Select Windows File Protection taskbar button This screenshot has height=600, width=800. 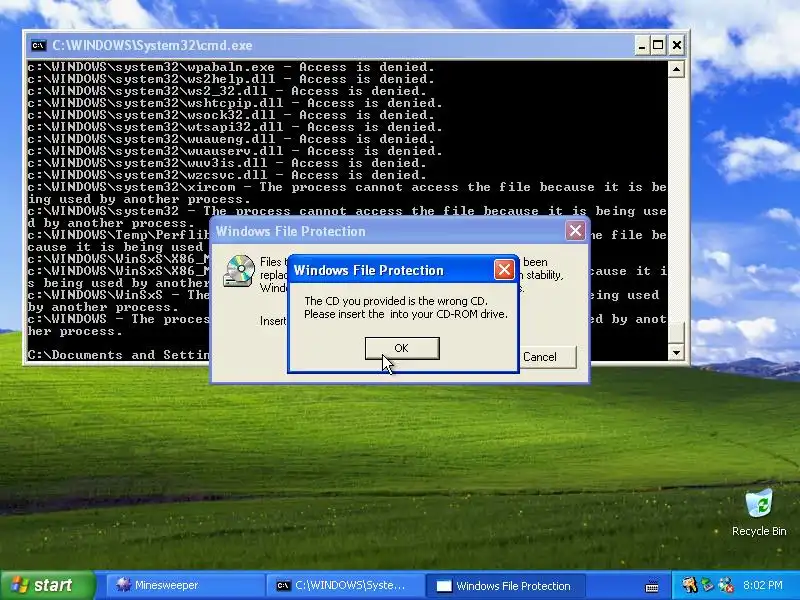coord(504,586)
